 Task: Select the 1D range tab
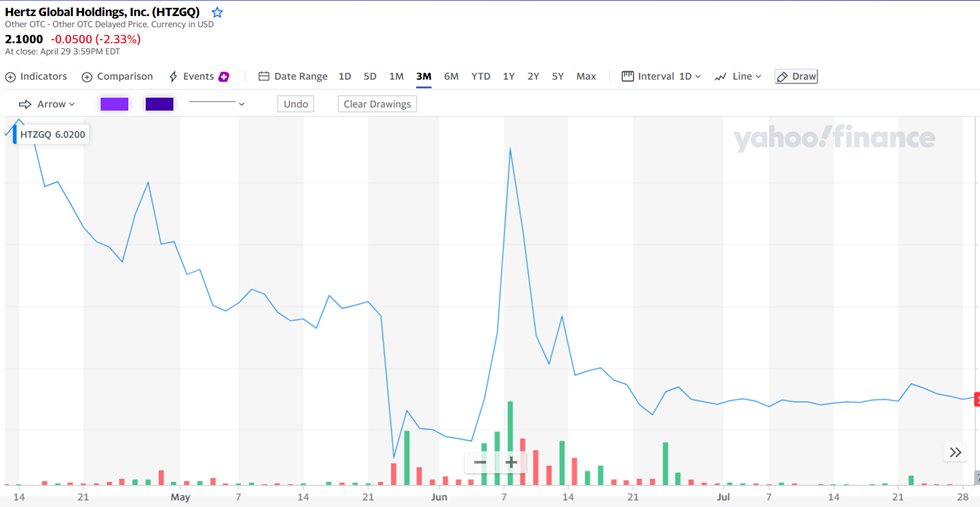click(344, 76)
